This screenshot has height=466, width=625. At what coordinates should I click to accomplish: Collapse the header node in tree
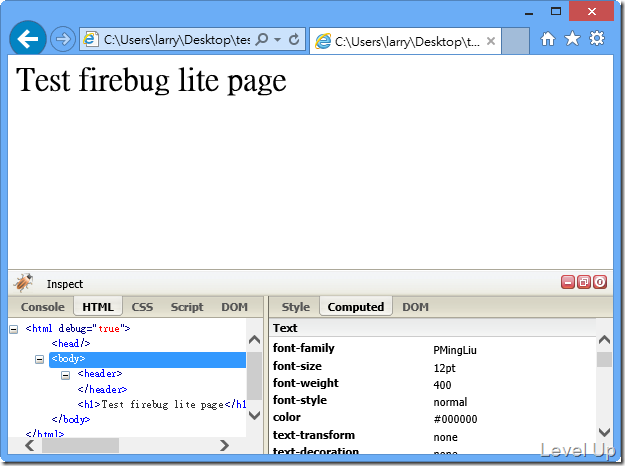(66, 375)
